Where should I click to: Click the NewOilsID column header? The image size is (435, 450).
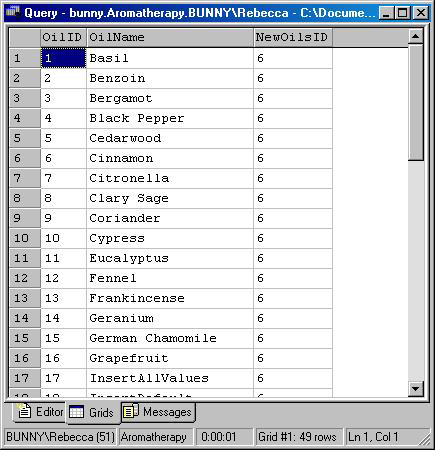click(293, 37)
